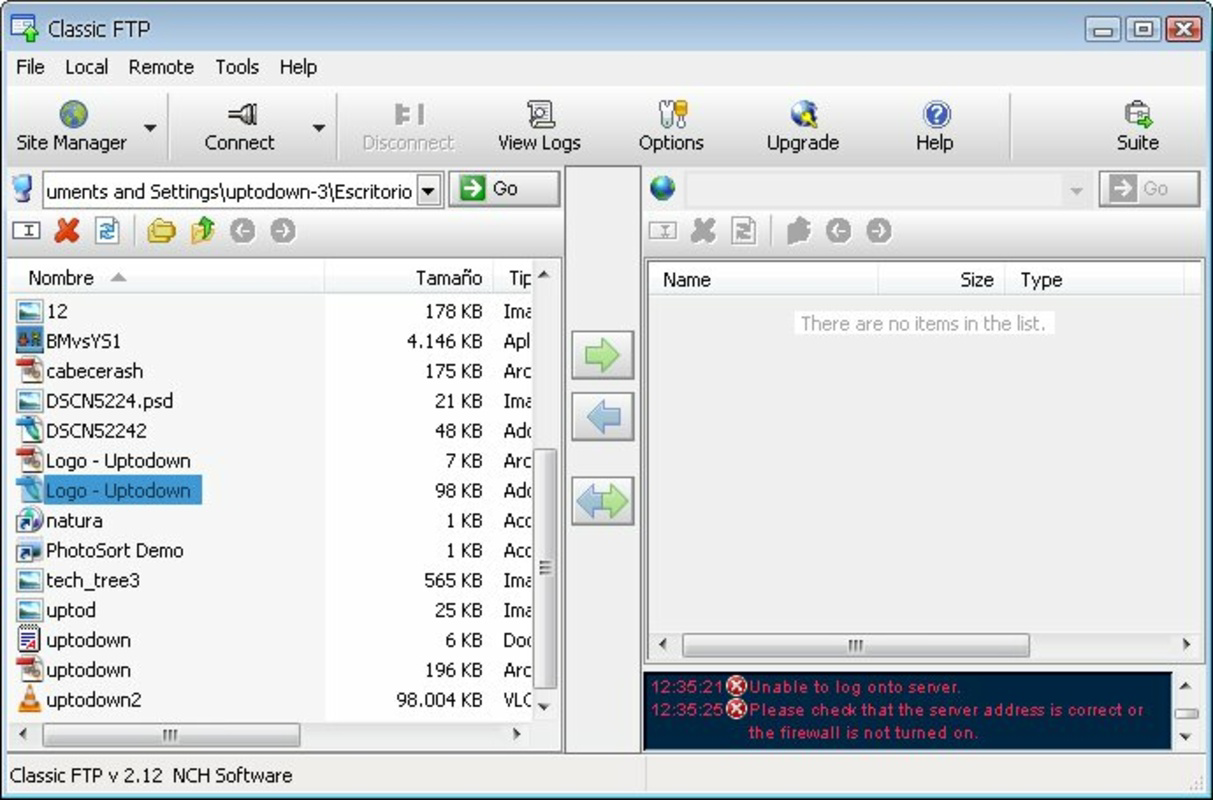Open the Tools menu
Viewport: 1213px width, 800px height.
237,67
